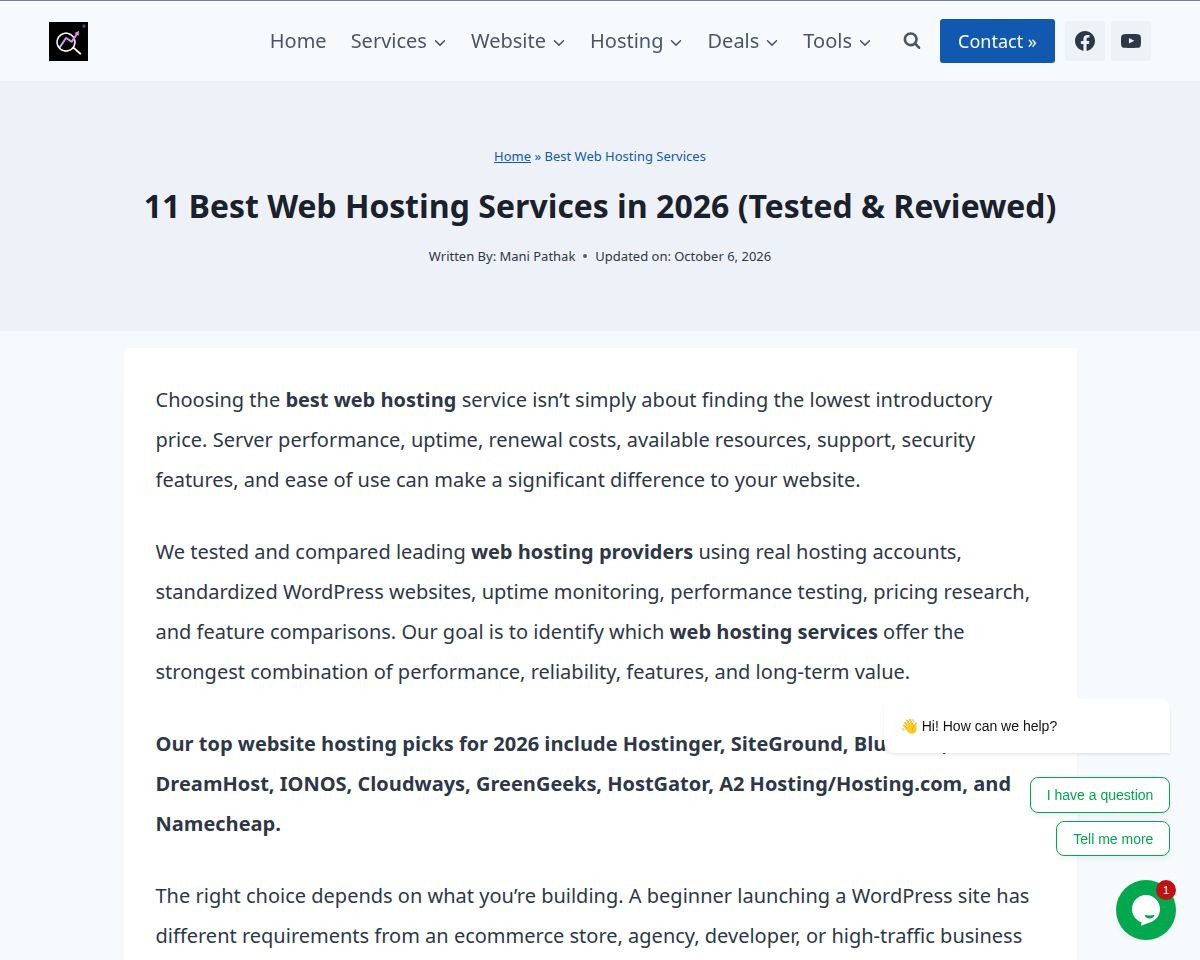Click bold phrase 'best web hosting'

pos(371,400)
